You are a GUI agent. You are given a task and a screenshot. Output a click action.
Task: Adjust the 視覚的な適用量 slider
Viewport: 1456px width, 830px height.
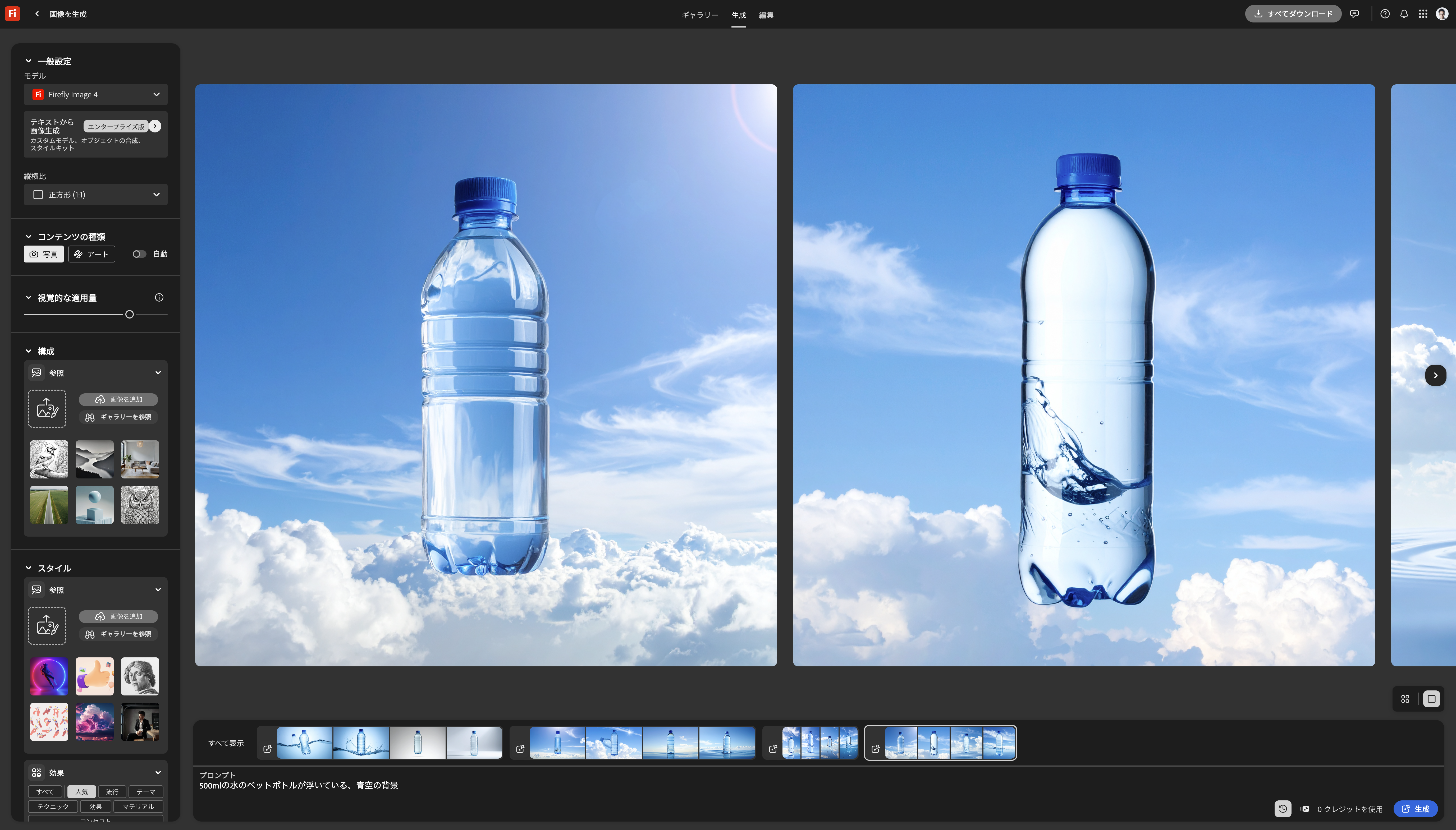pyautogui.click(x=130, y=314)
